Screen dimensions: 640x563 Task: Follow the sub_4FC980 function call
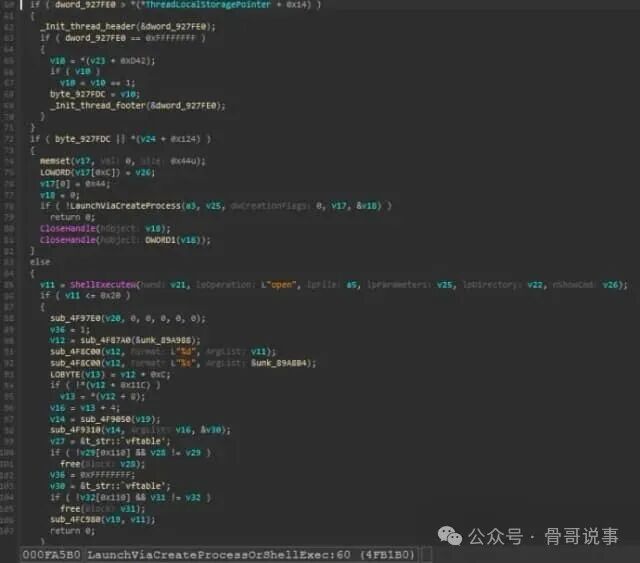pos(76,520)
